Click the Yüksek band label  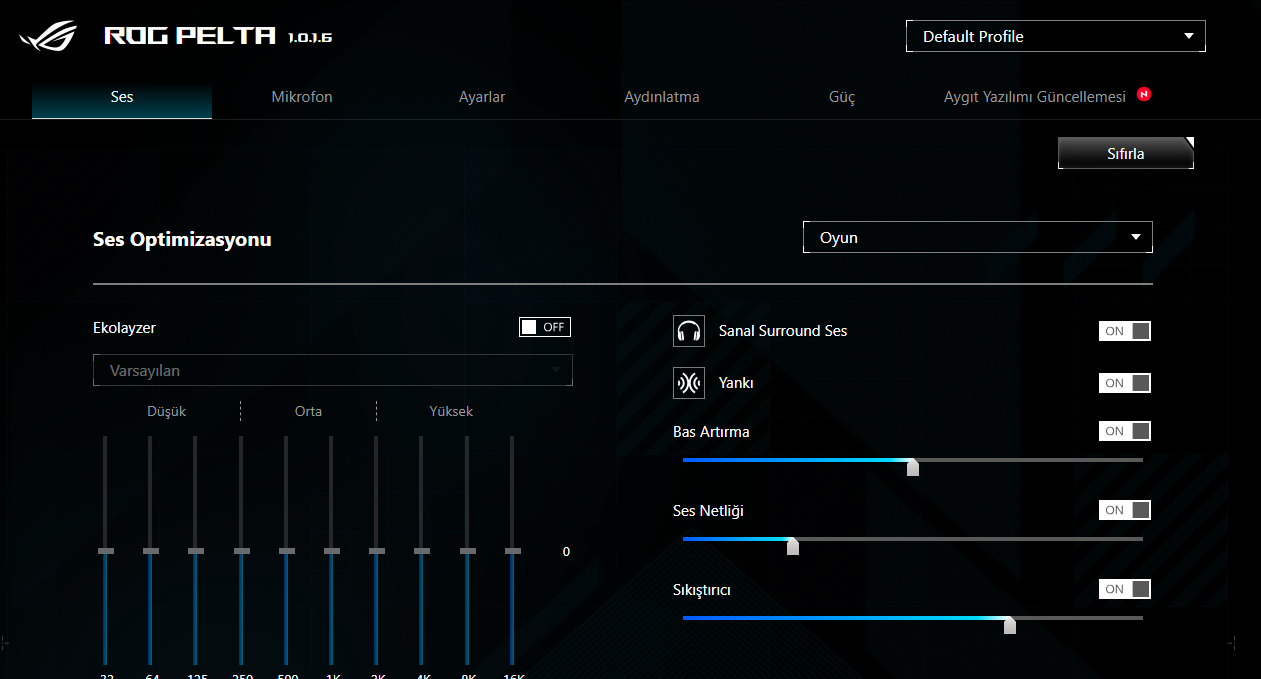[x=451, y=411]
